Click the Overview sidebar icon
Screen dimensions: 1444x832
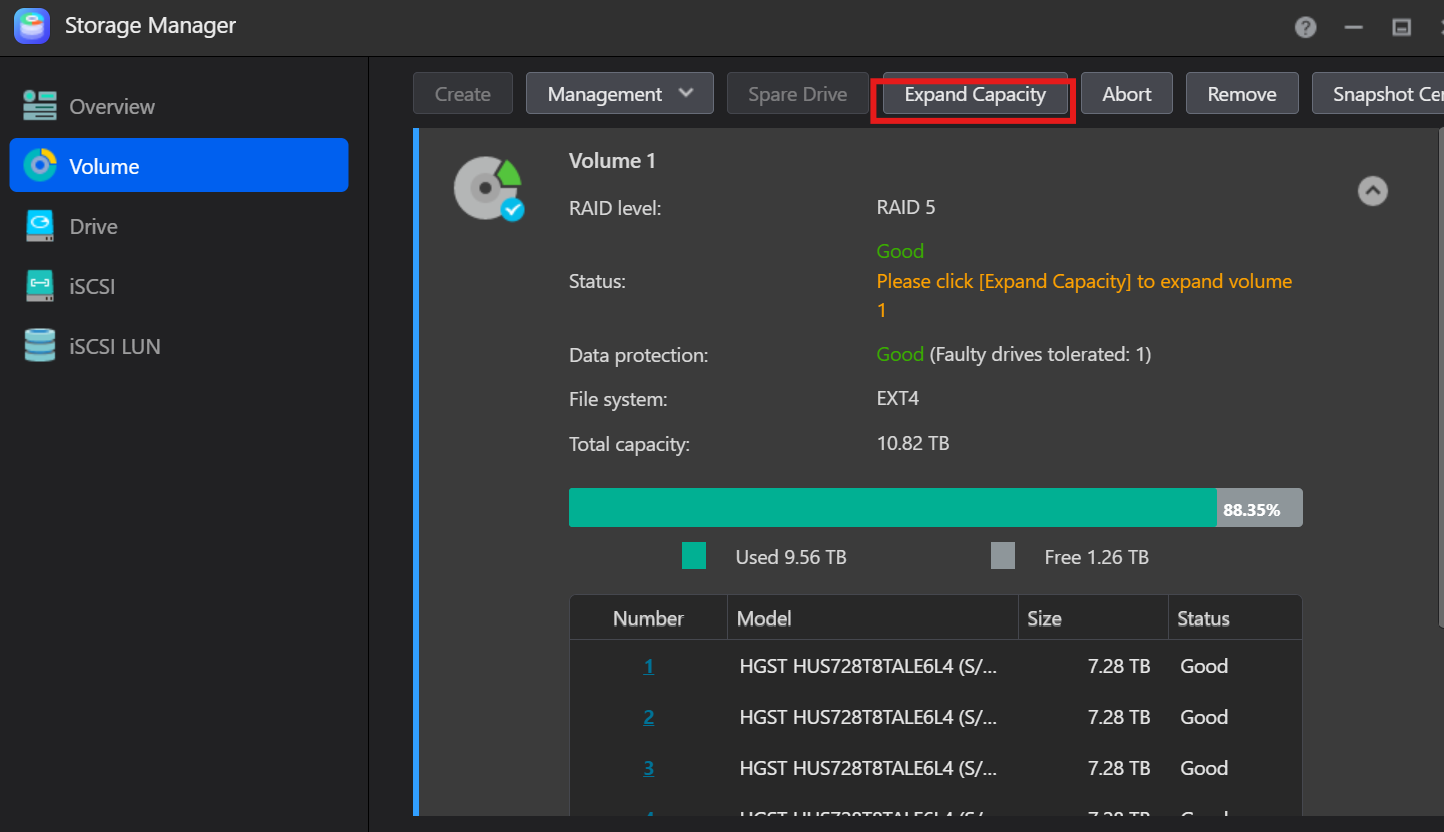point(40,106)
